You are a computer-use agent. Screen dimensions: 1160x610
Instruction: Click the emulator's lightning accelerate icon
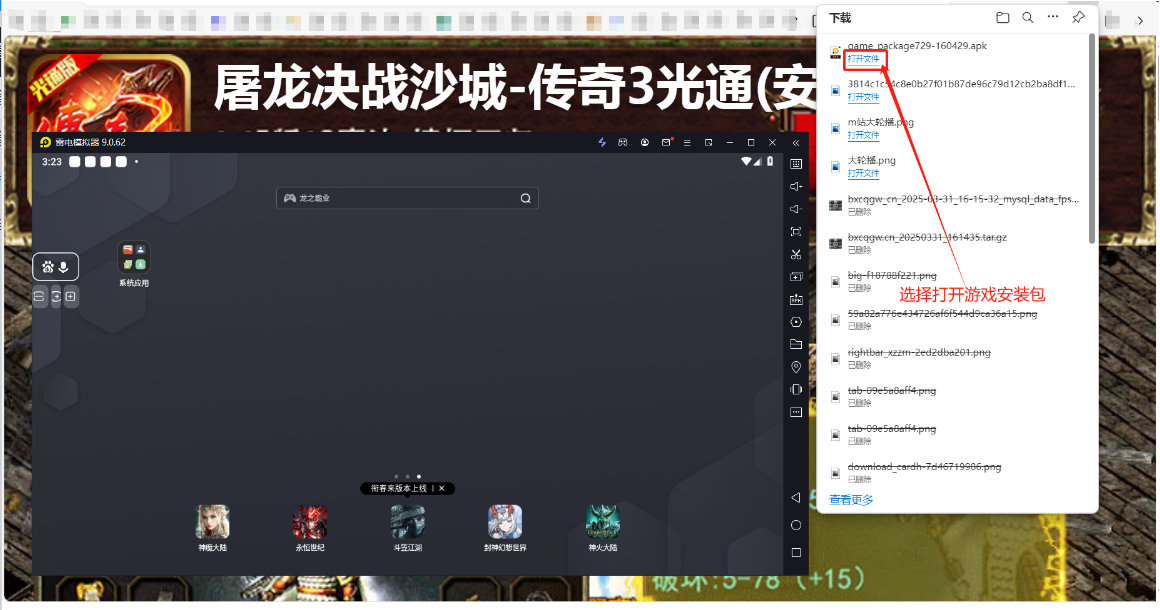pos(601,142)
